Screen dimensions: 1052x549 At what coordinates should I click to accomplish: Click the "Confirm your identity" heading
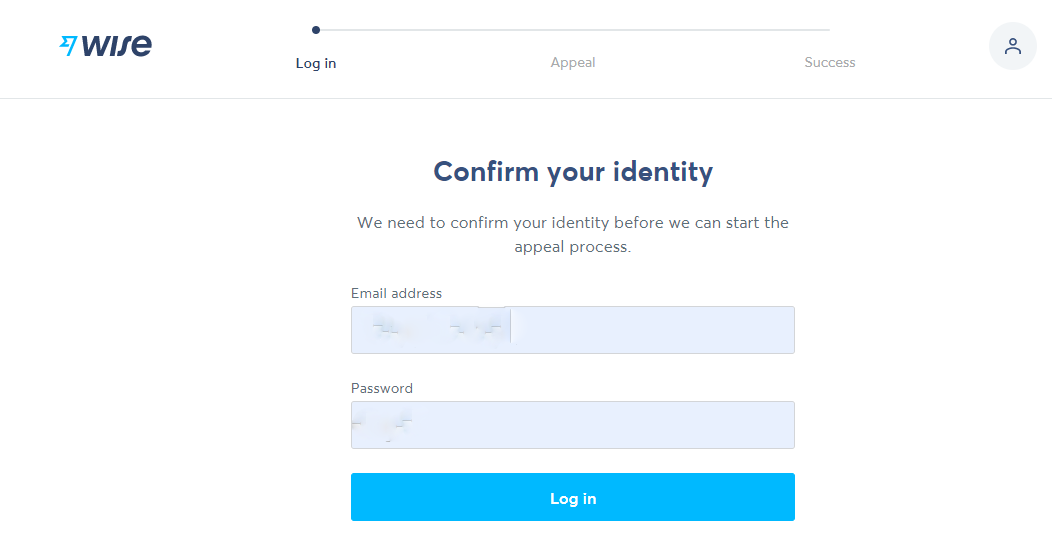(x=573, y=172)
